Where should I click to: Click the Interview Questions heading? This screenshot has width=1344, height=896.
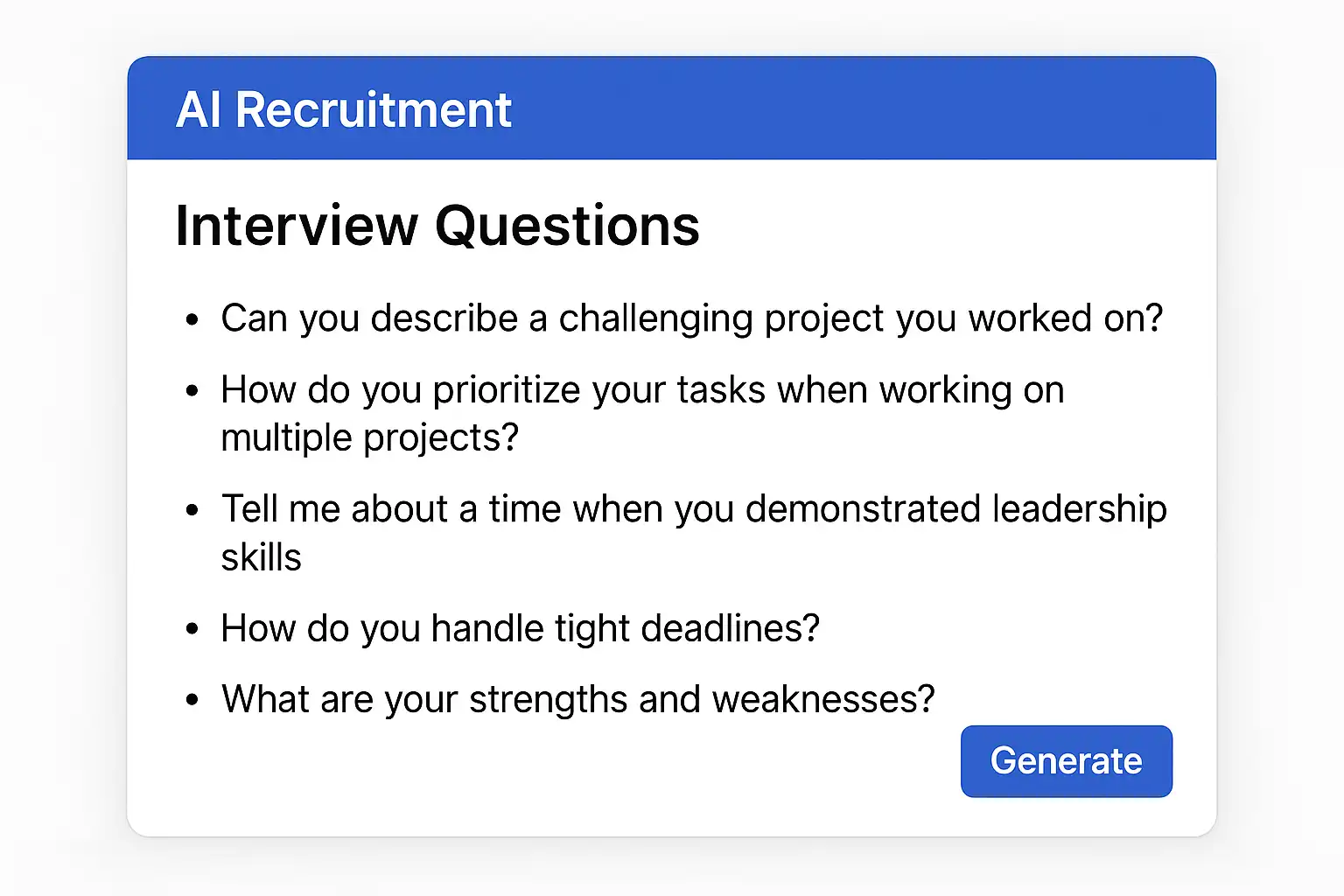(437, 226)
